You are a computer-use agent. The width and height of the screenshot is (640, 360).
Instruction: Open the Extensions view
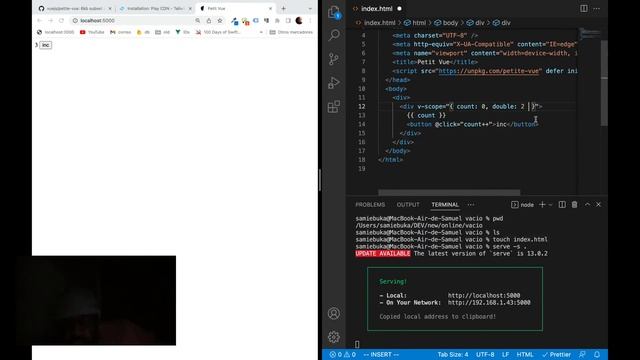334,107
